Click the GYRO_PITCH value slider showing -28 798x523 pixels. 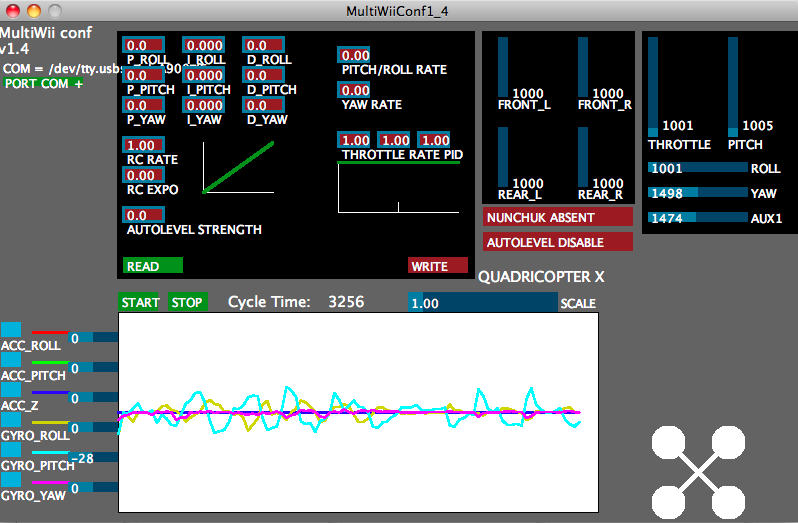click(93, 457)
